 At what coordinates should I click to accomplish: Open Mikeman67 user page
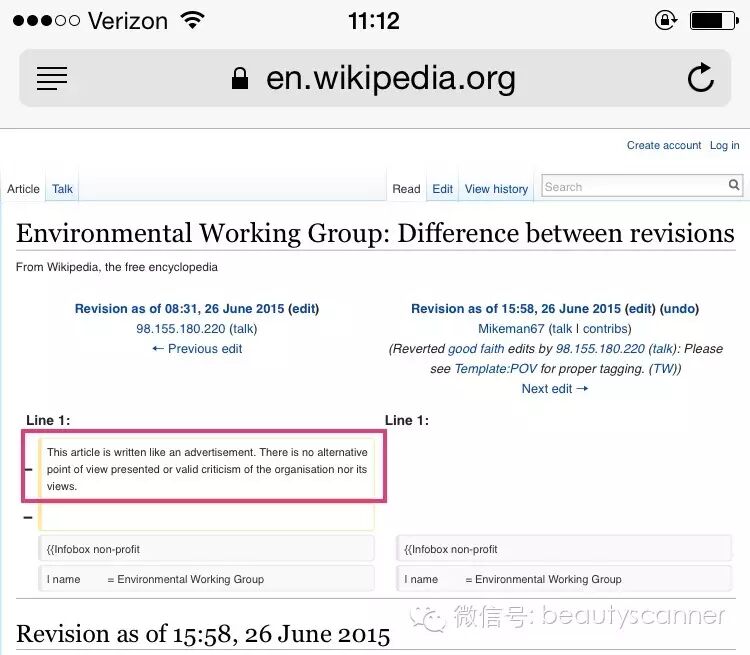click(511, 329)
